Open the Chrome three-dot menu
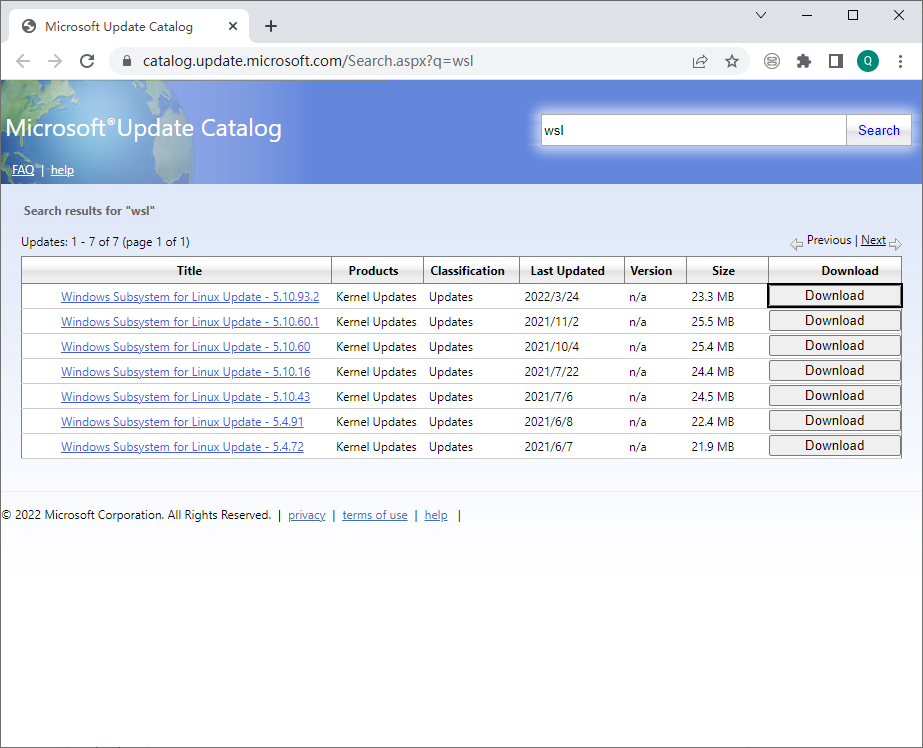Screen dimensions: 923x748 900,61
